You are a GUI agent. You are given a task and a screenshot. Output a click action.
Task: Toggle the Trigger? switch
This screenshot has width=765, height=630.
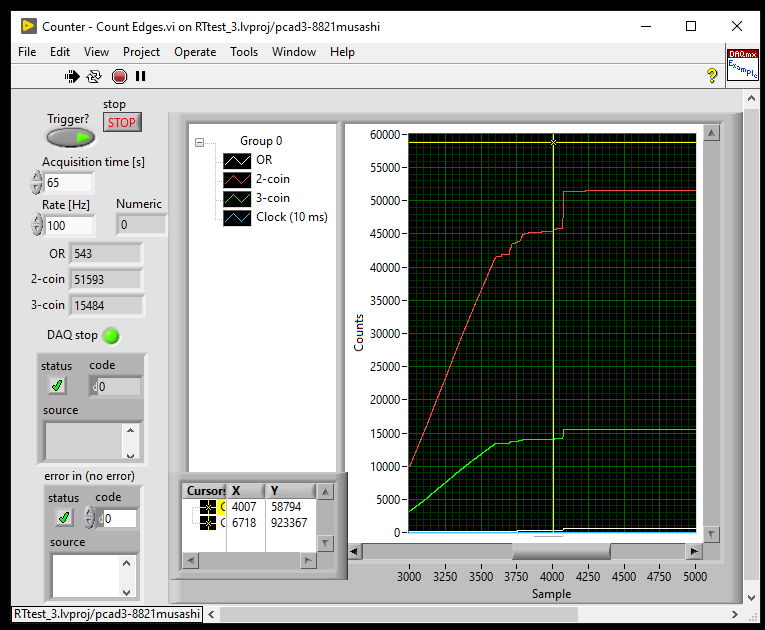(70, 137)
